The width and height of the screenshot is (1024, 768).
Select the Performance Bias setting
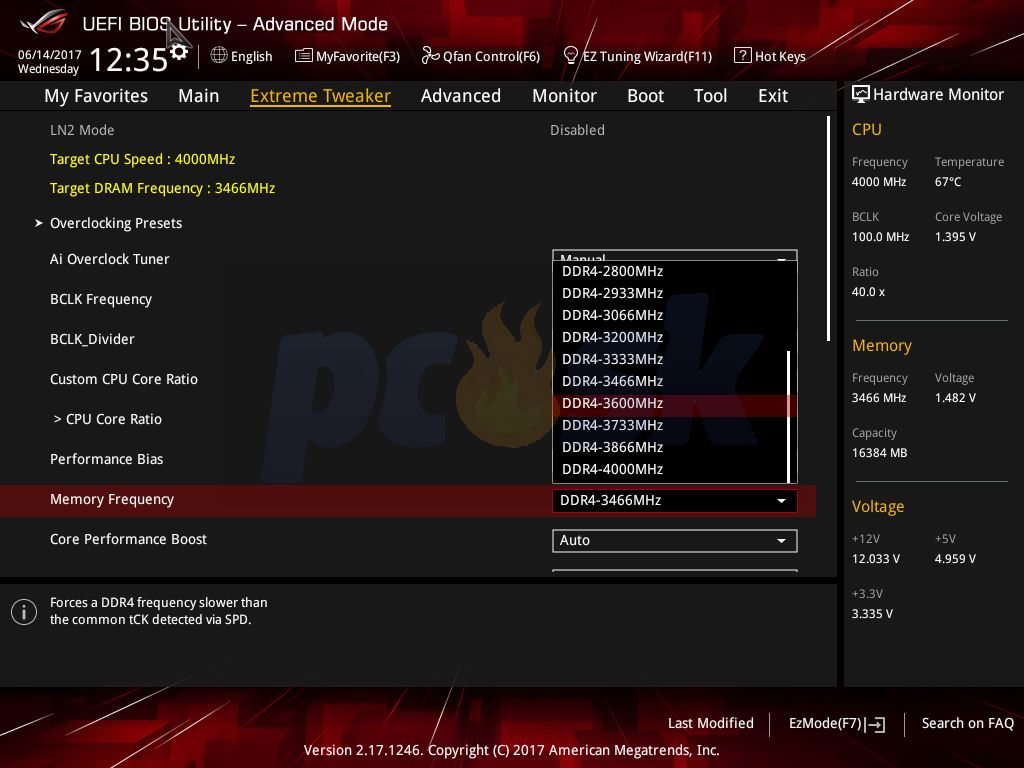click(106, 459)
